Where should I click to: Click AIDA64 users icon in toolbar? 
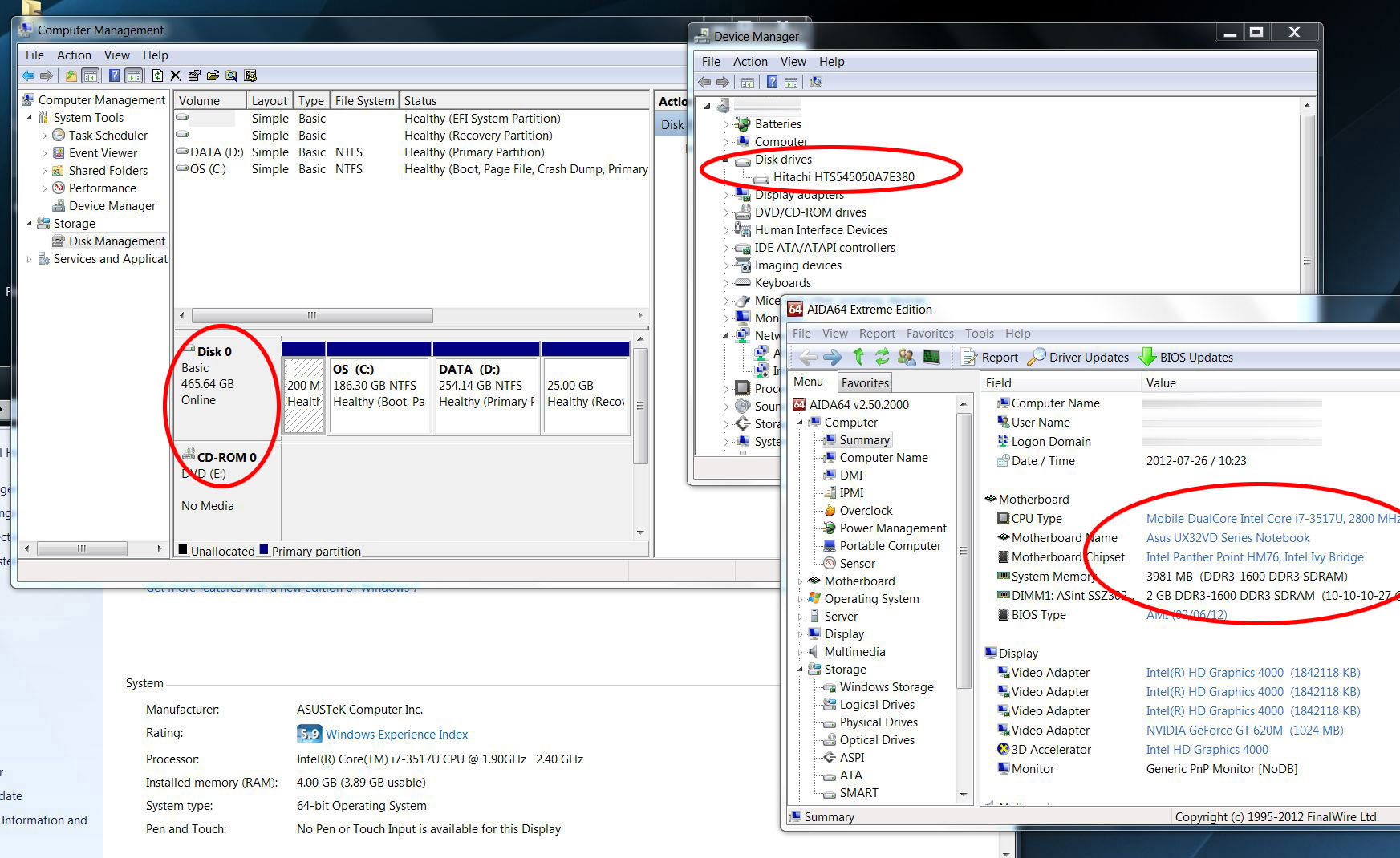coord(907,357)
